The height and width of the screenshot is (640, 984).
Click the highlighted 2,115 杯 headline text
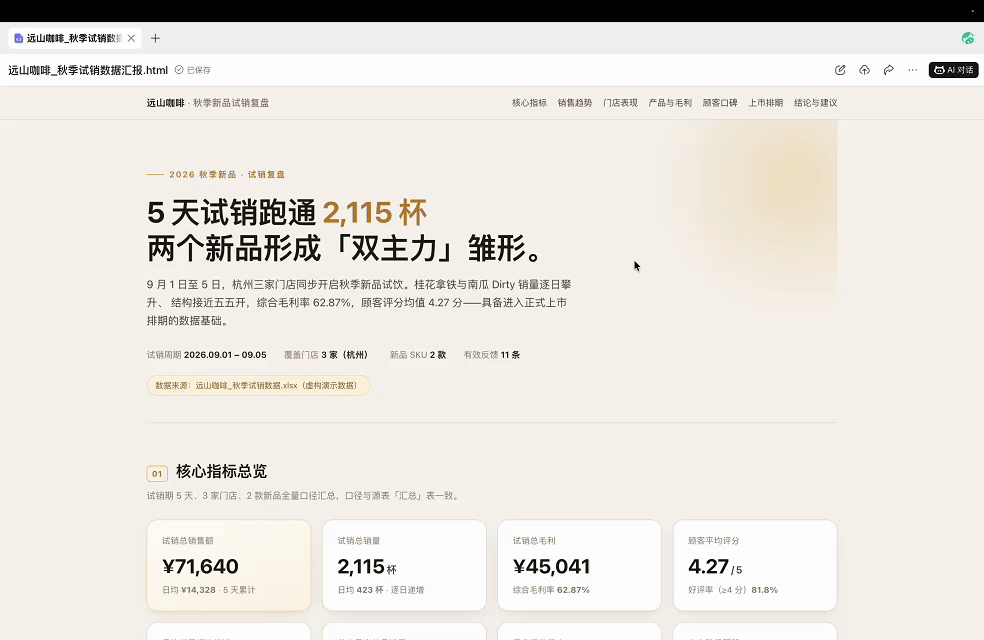click(x=375, y=213)
